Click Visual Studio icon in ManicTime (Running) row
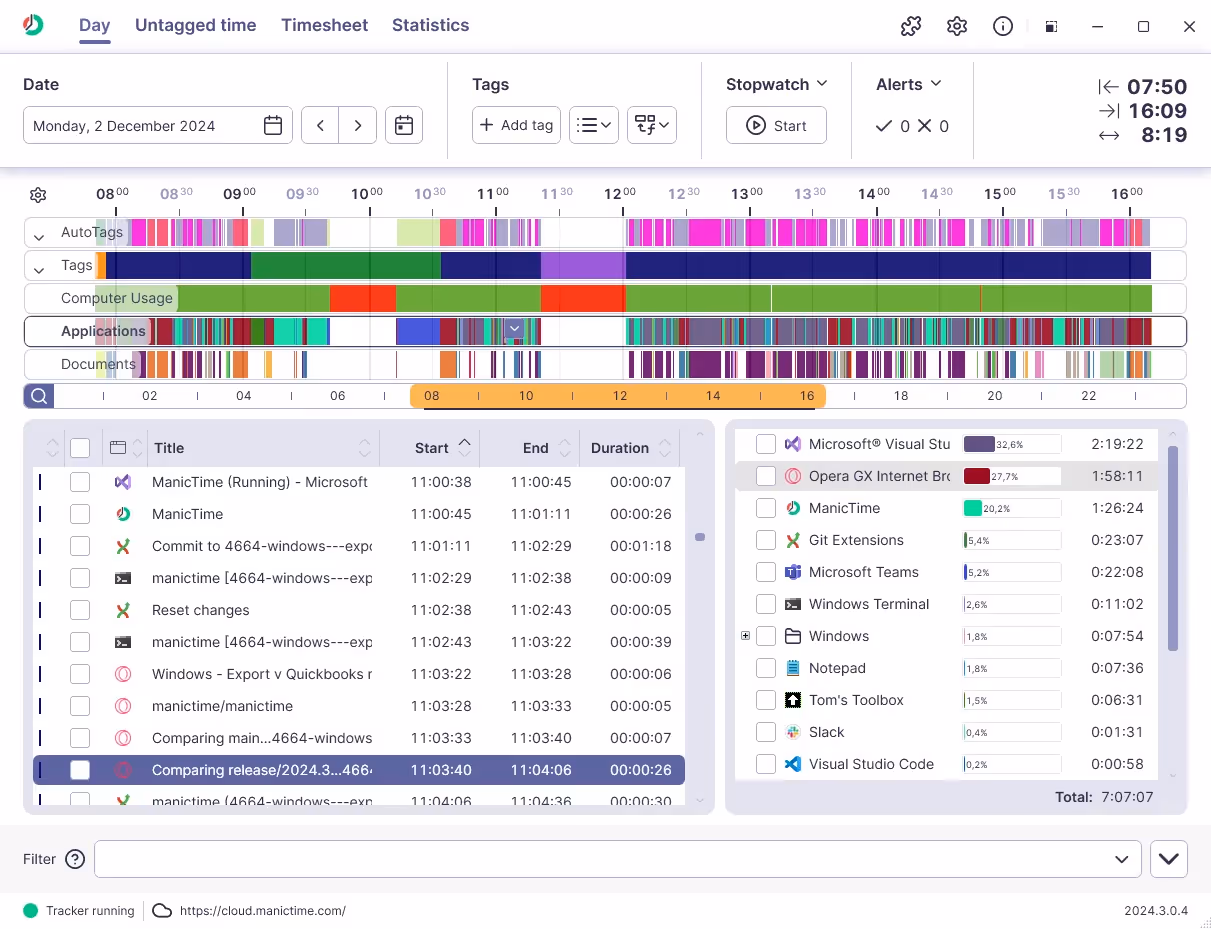Image resolution: width=1211 pixels, height=929 pixels. click(x=122, y=482)
